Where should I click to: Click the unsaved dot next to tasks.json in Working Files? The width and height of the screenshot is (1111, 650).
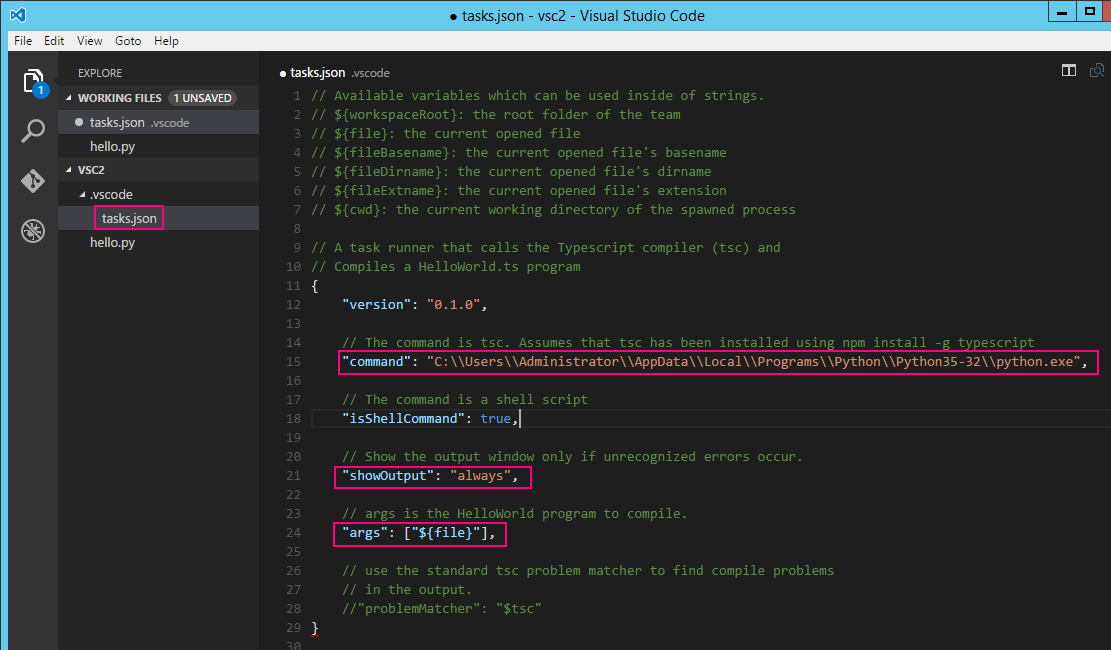click(x=79, y=122)
